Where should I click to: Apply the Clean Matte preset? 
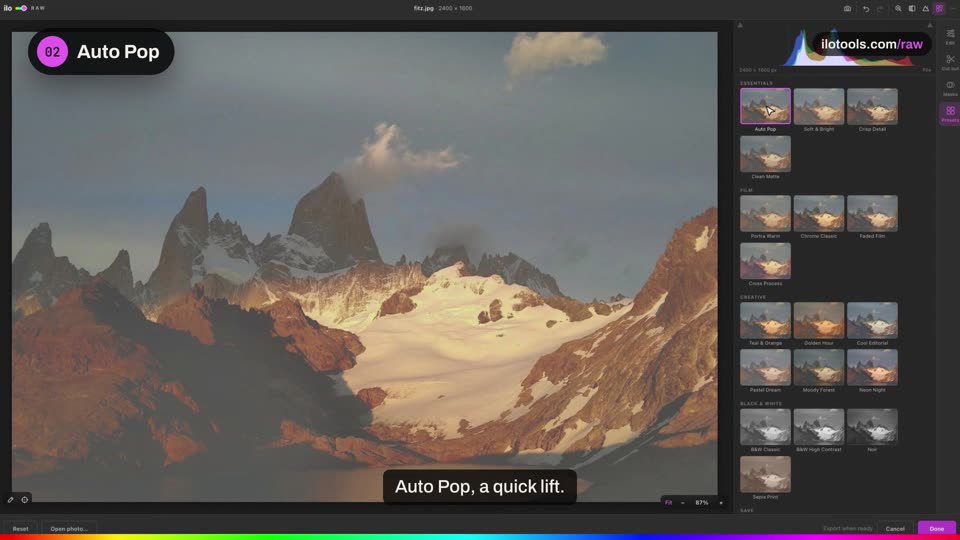pyautogui.click(x=765, y=154)
